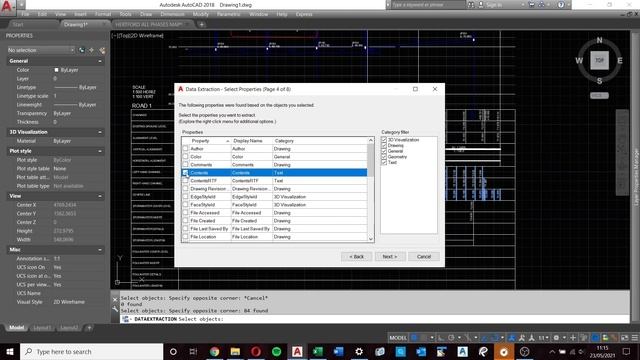Open Opera browser from the taskbar

click(256, 351)
